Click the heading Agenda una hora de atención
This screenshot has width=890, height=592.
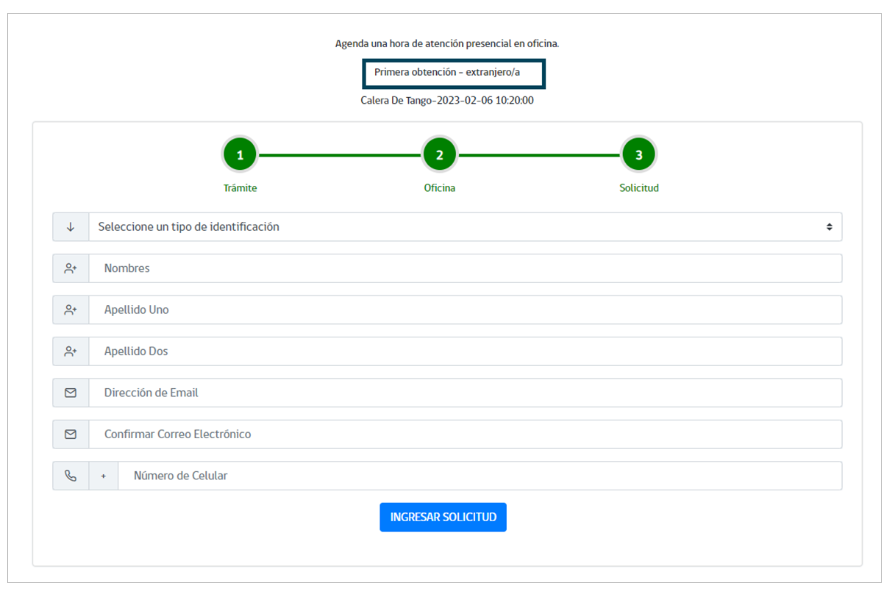[447, 44]
